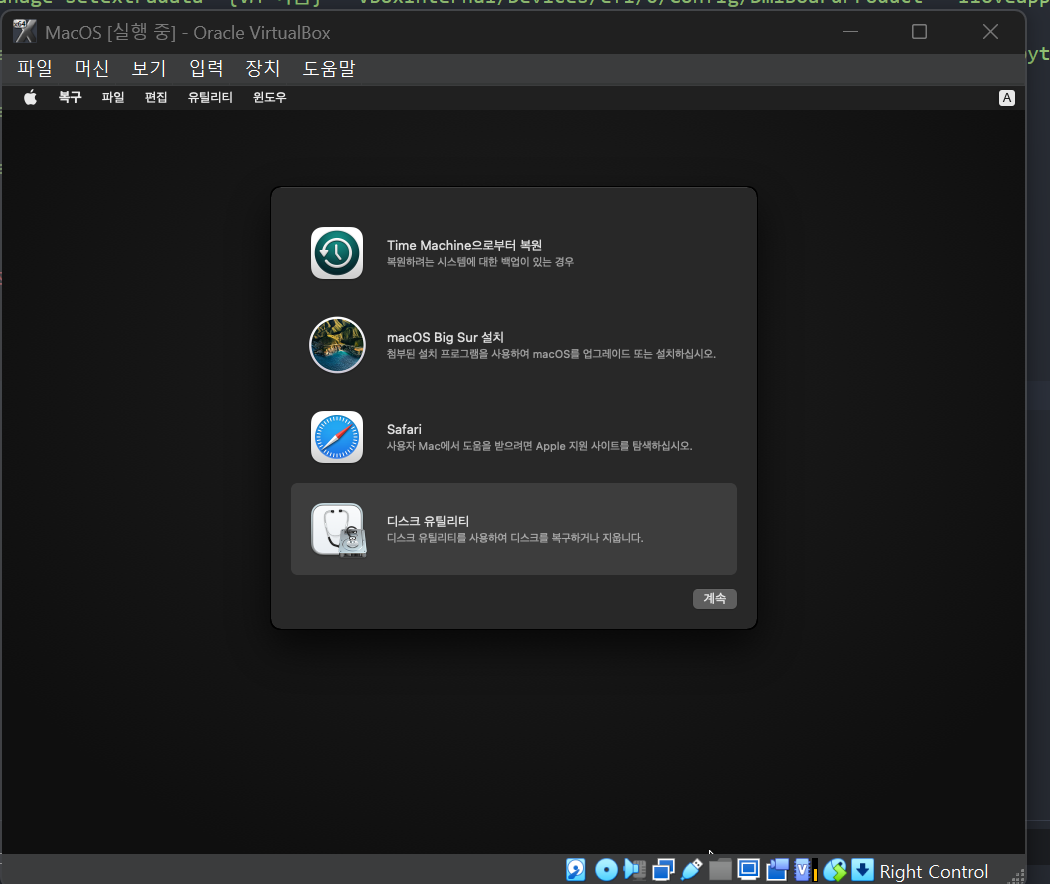Open the 윈도우 menu in macOS

click(x=270, y=98)
